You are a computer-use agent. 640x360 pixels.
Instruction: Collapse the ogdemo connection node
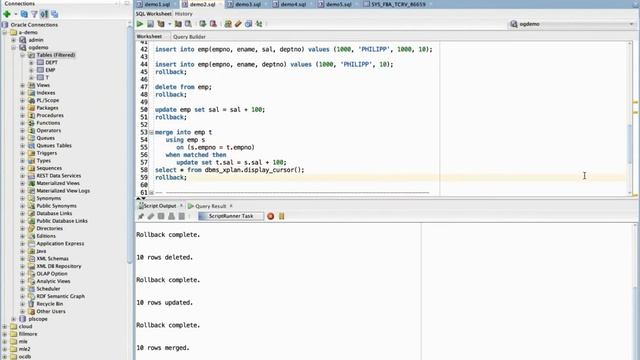(x=13, y=48)
